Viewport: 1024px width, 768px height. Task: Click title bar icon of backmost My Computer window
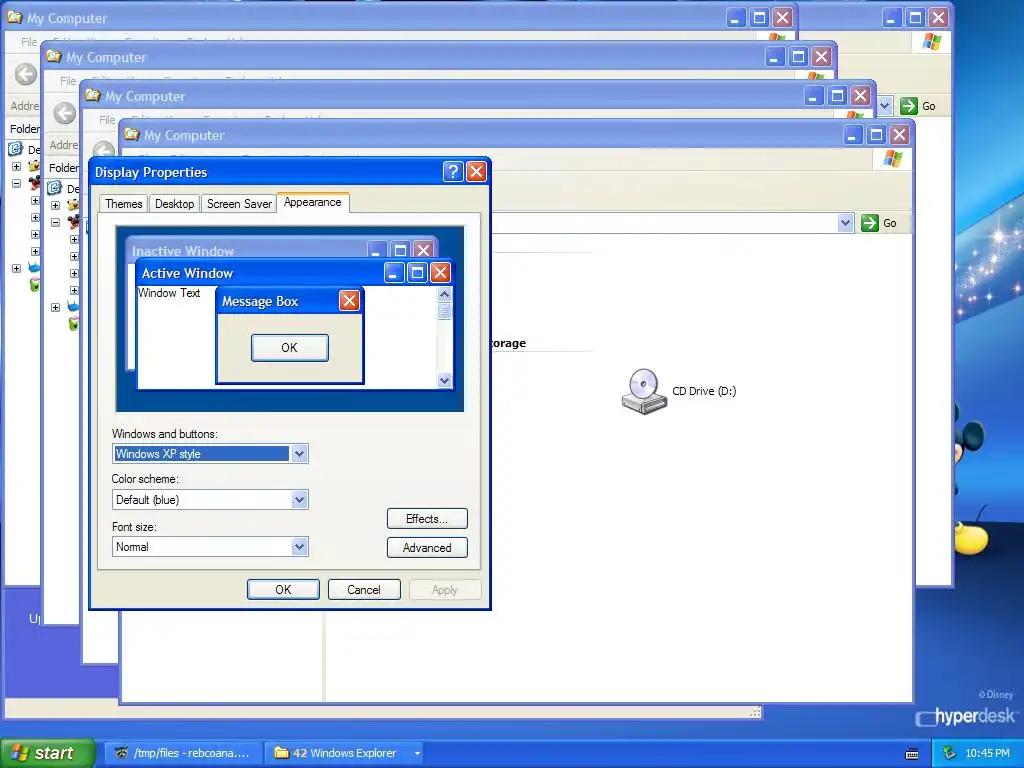point(15,18)
